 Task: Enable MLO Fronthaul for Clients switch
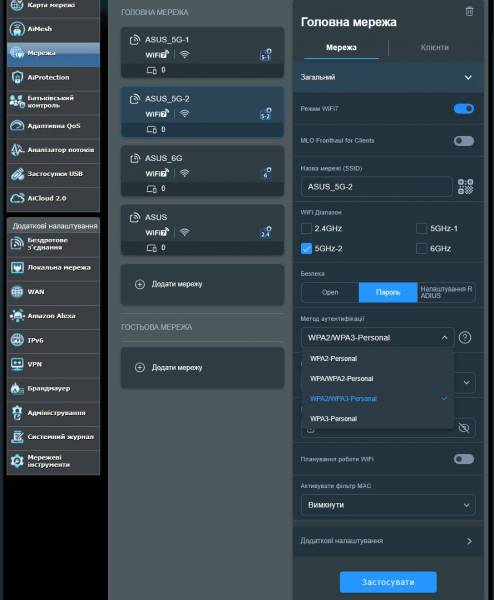pyautogui.click(x=464, y=141)
